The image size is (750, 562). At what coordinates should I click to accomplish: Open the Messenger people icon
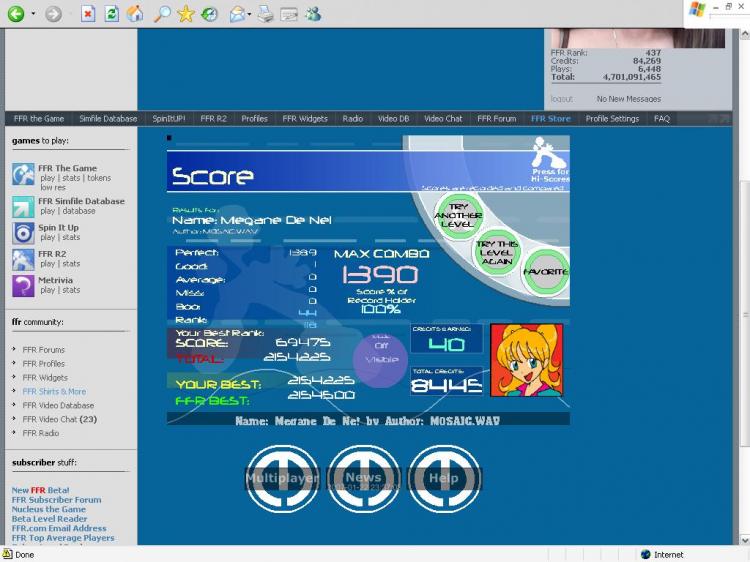pos(313,14)
